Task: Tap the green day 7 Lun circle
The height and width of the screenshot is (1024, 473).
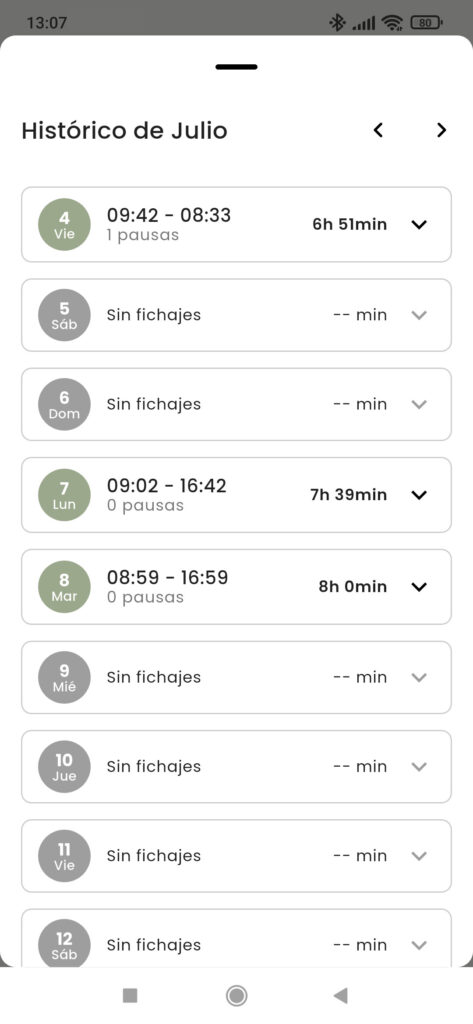Action: 64,495
